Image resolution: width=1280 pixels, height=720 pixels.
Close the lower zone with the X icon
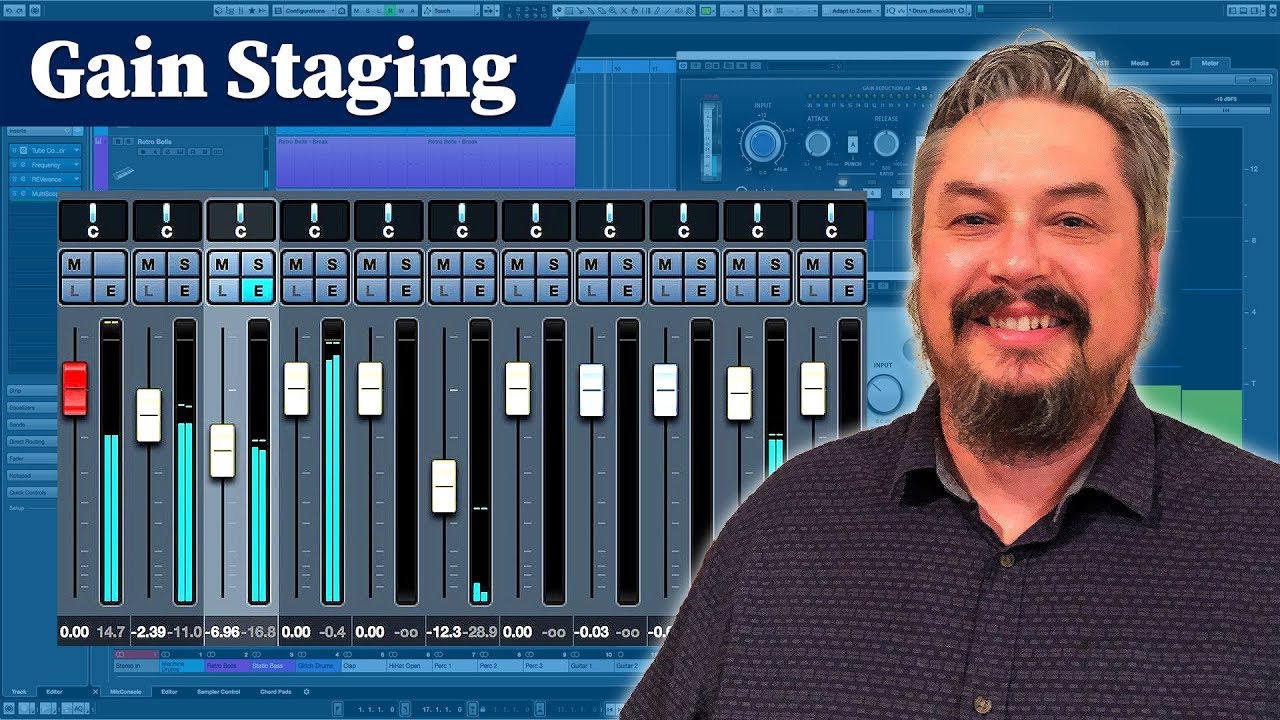96,692
